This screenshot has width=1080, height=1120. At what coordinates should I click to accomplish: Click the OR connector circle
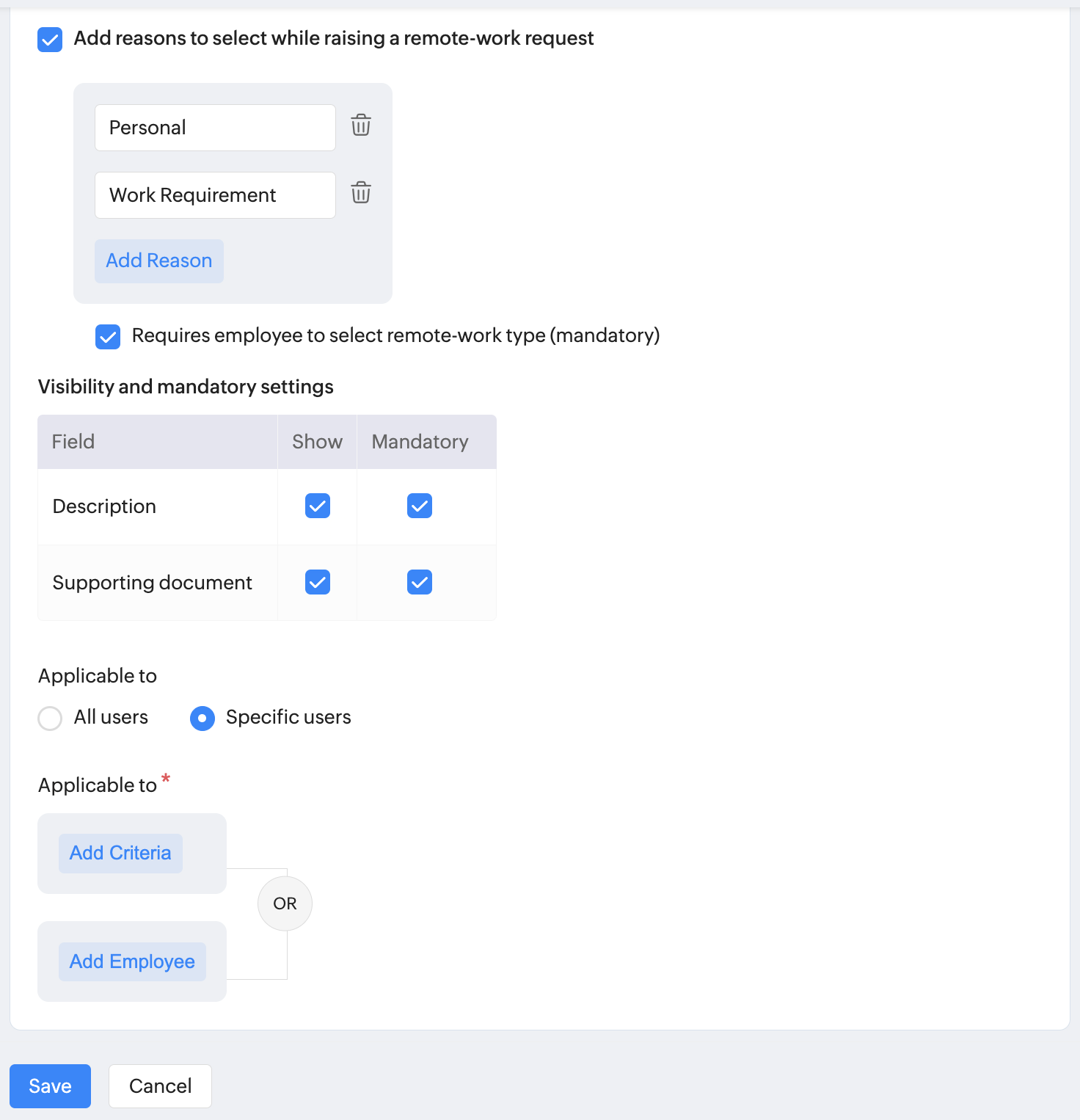(285, 903)
